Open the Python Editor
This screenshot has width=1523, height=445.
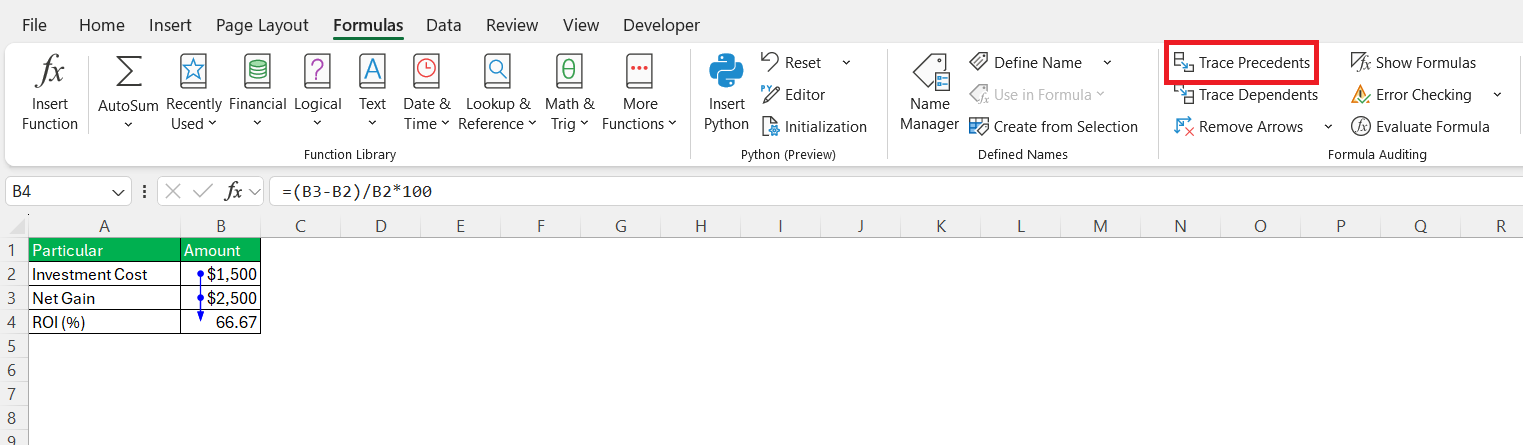[x=793, y=94]
